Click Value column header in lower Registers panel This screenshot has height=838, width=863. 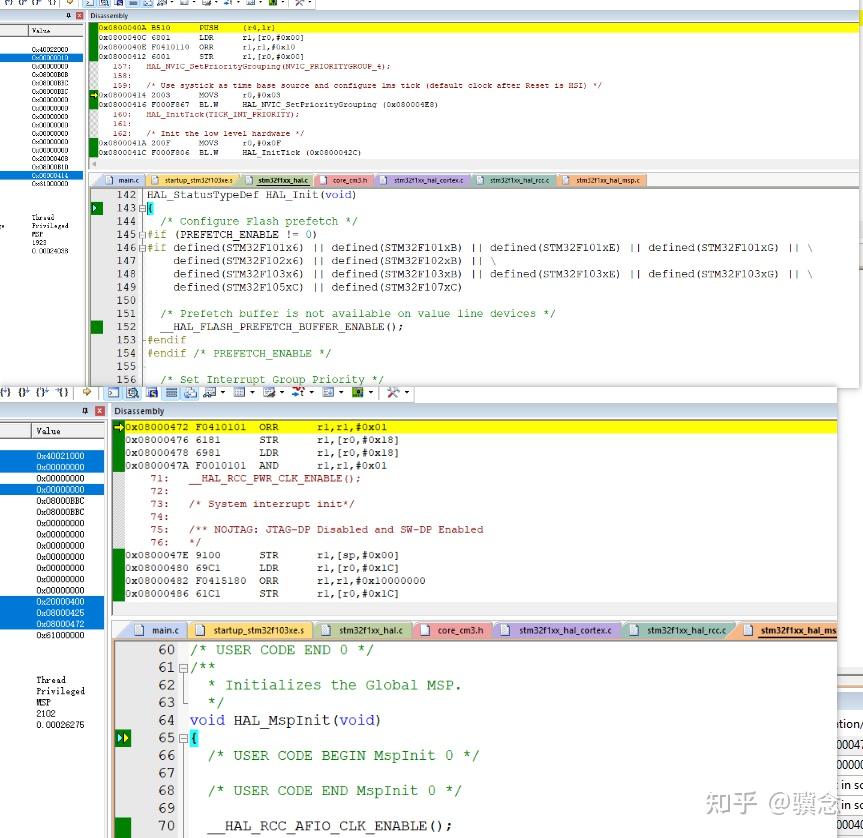click(67, 431)
